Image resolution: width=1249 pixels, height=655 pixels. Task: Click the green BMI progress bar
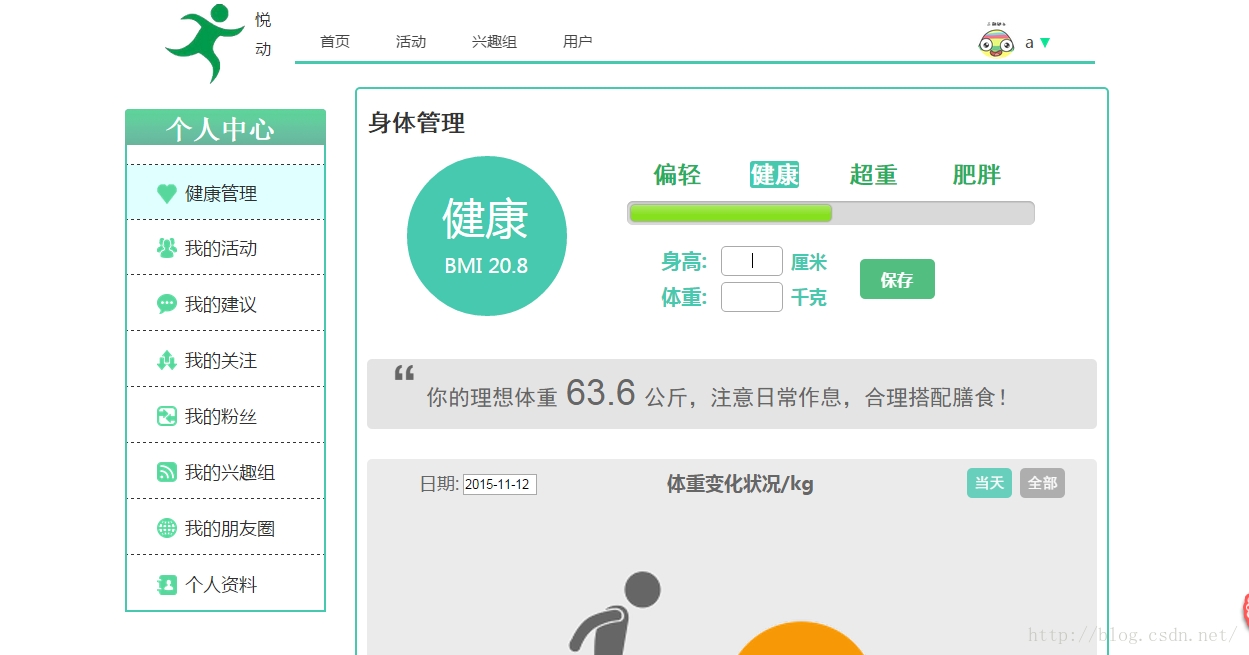point(831,213)
